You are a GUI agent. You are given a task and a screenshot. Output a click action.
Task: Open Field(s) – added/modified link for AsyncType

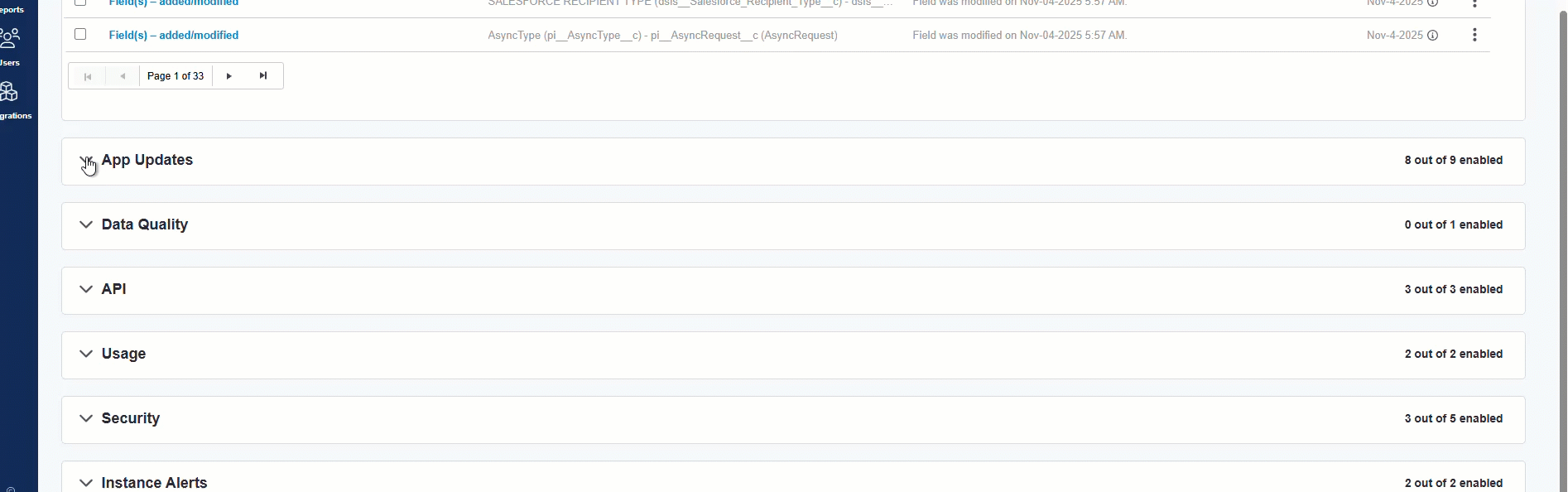point(174,36)
